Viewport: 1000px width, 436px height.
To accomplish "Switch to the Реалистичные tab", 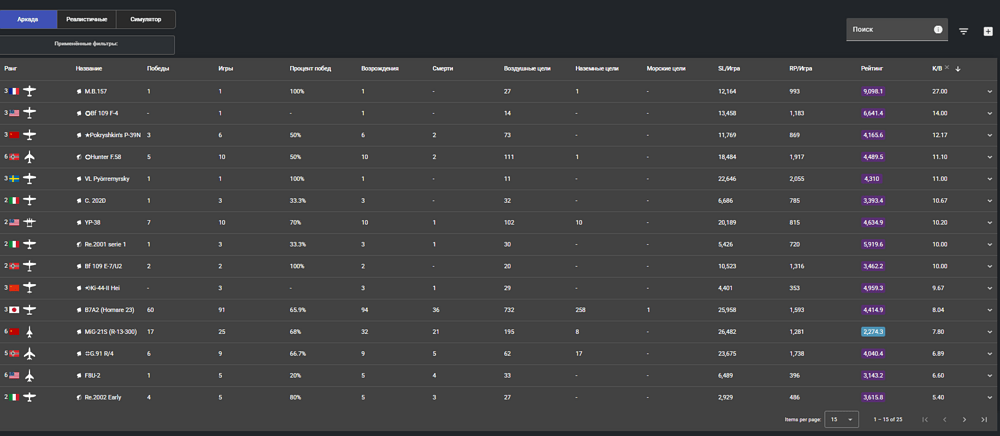I will click(87, 19).
